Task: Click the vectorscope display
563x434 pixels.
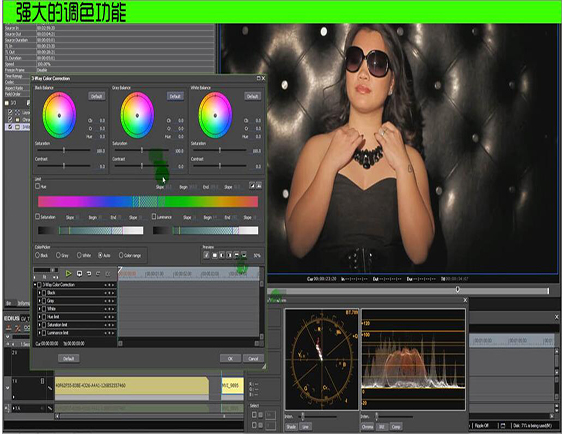Action: pyautogui.click(x=322, y=359)
